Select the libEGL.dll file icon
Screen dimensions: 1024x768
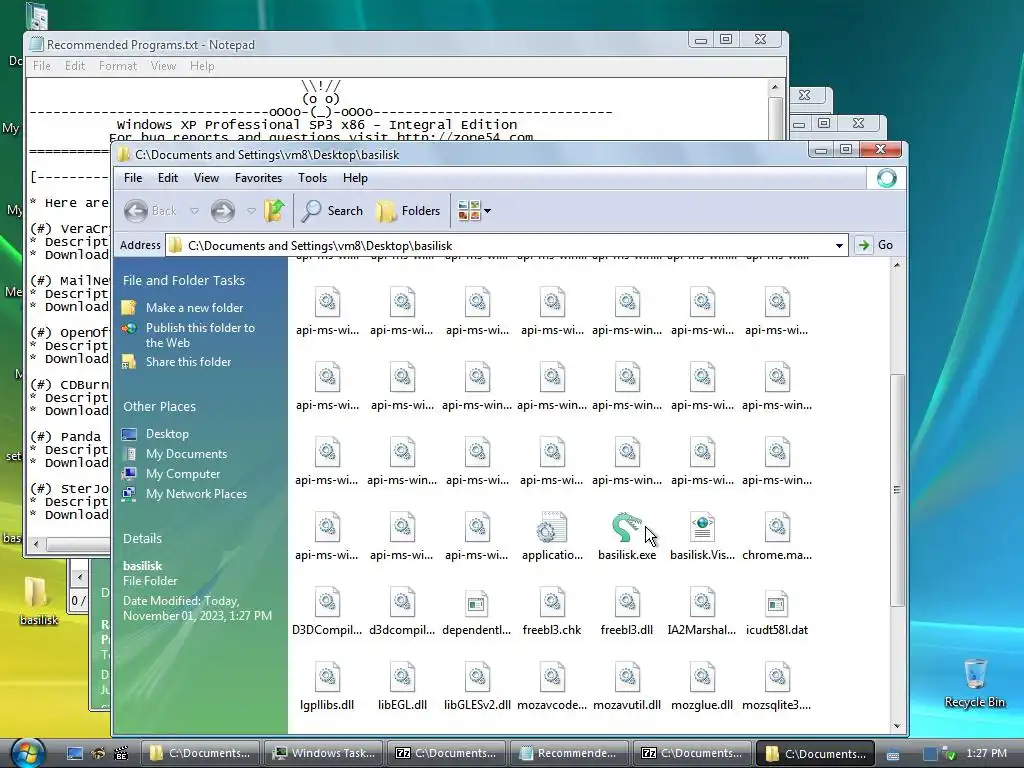(x=402, y=678)
